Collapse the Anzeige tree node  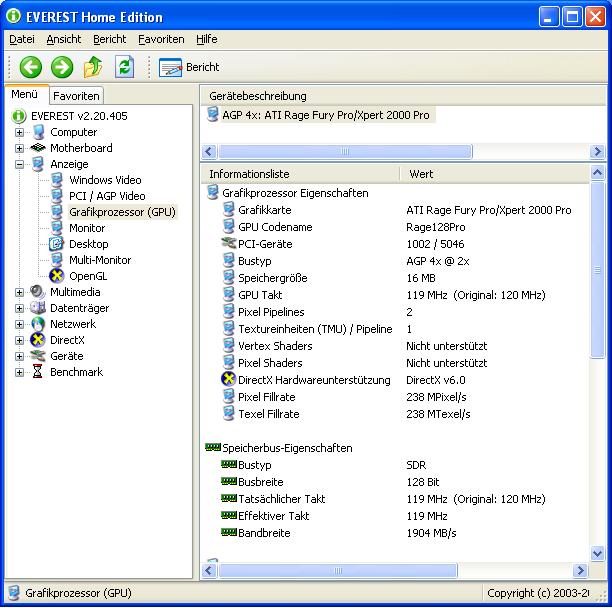(19, 164)
